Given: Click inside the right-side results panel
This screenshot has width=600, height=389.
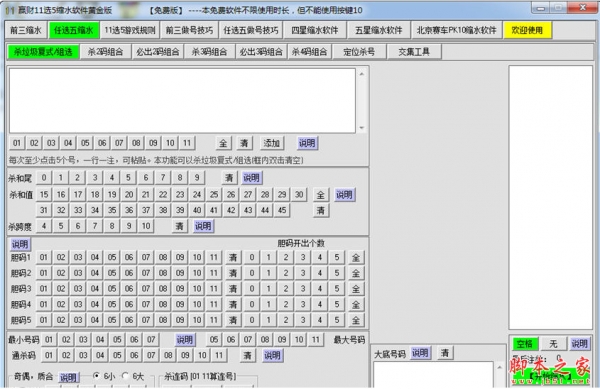Looking at the screenshot, I should pos(550,197).
